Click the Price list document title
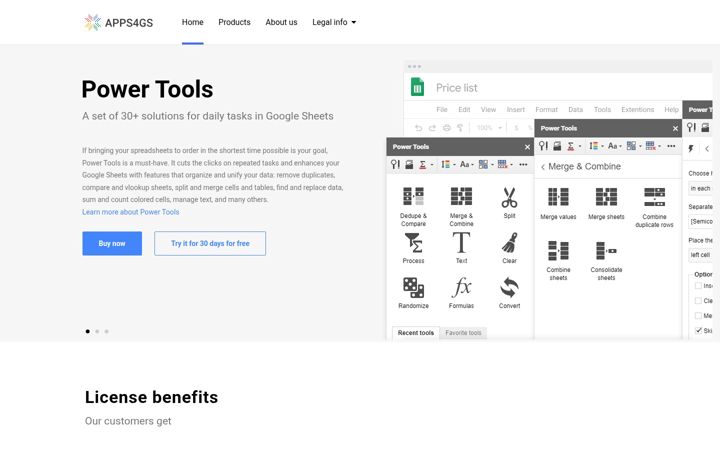720x450 pixels. pos(456,88)
